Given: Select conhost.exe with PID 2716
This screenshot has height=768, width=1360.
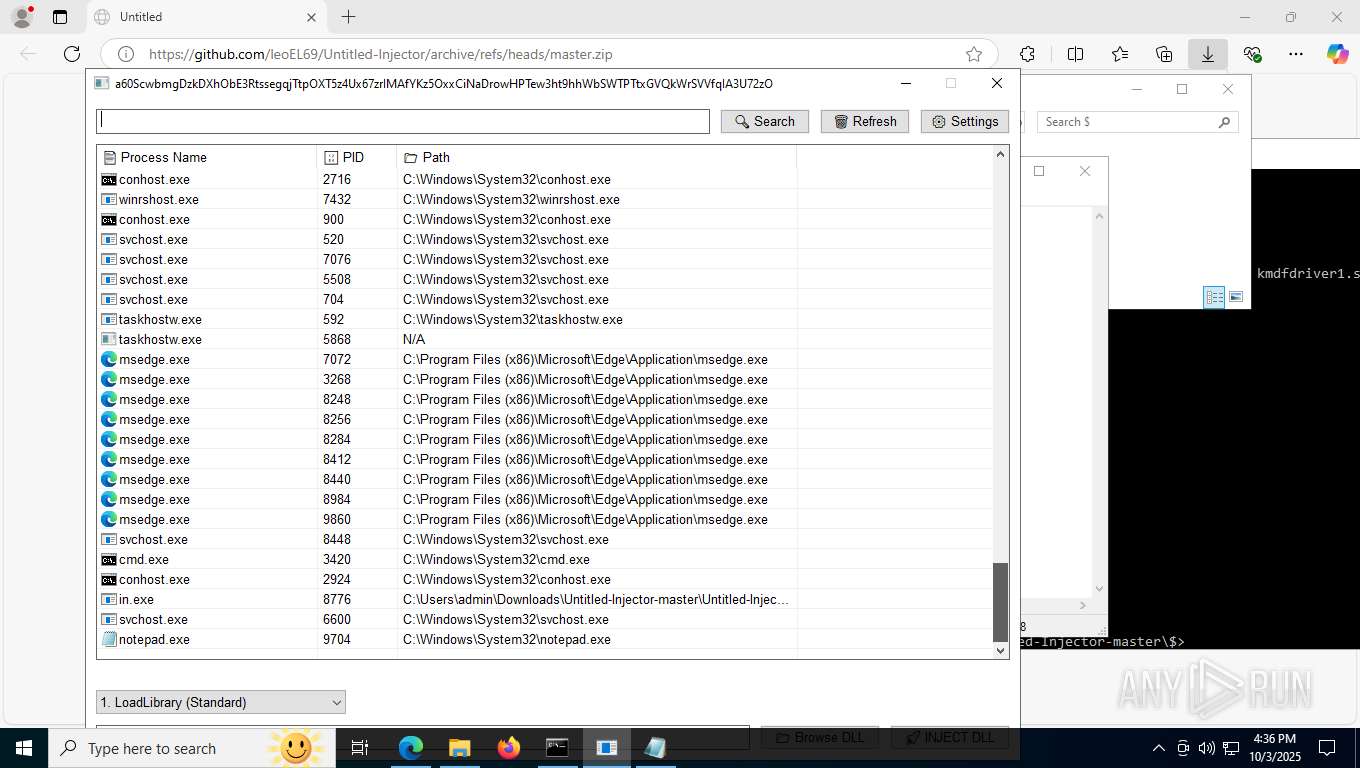Looking at the screenshot, I should point(545,179).
